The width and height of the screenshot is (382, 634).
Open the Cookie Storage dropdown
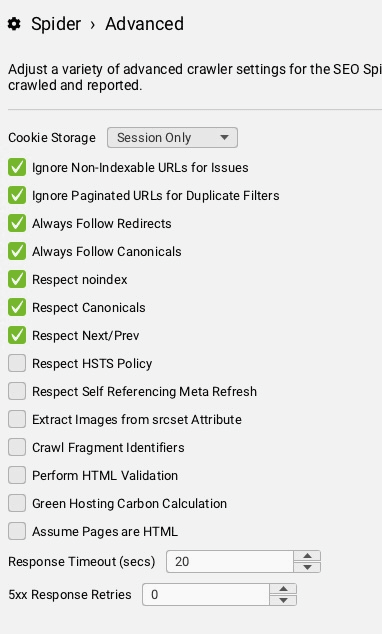coord(172,137)
